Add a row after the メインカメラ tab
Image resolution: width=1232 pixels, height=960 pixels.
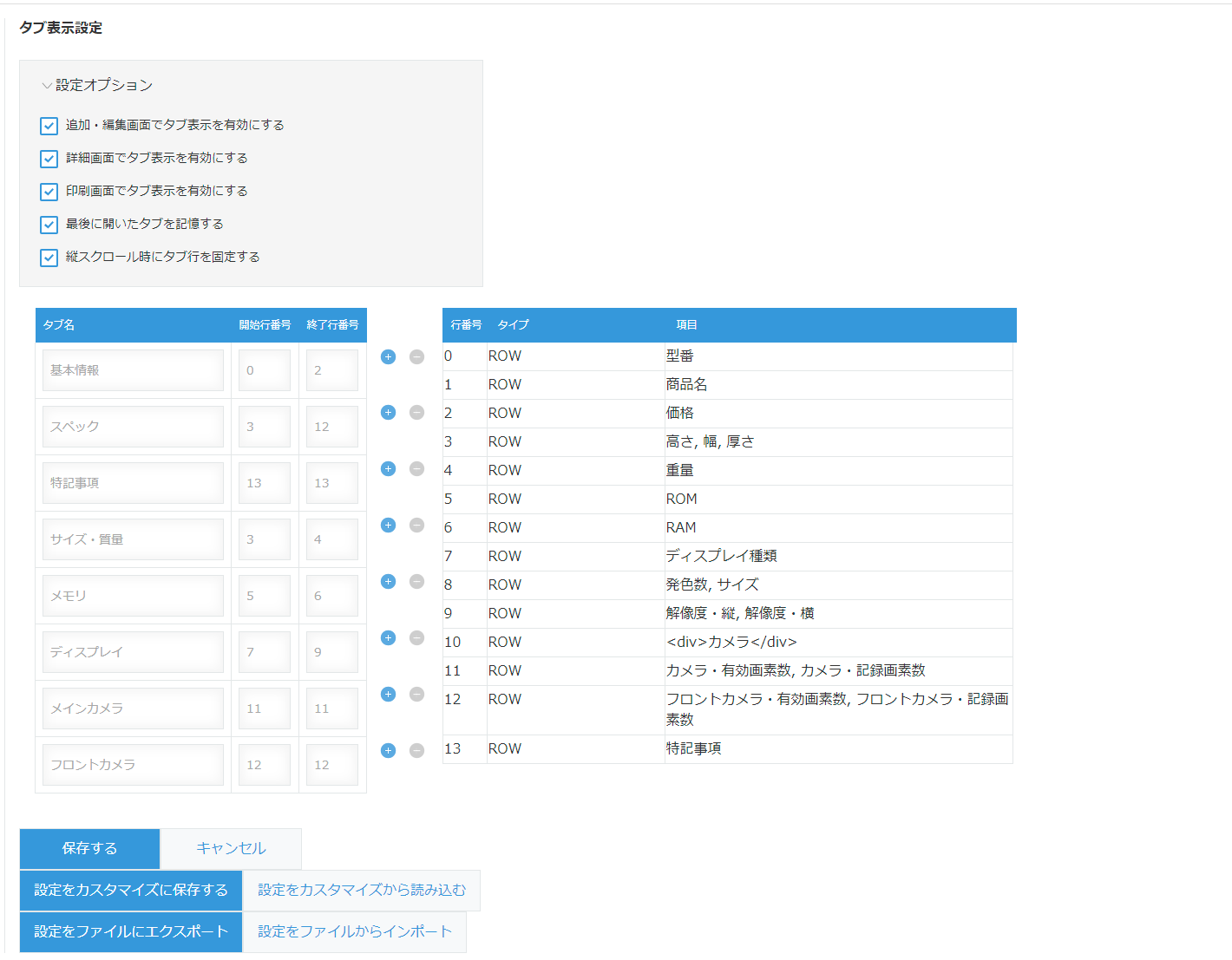coord(388,695)
